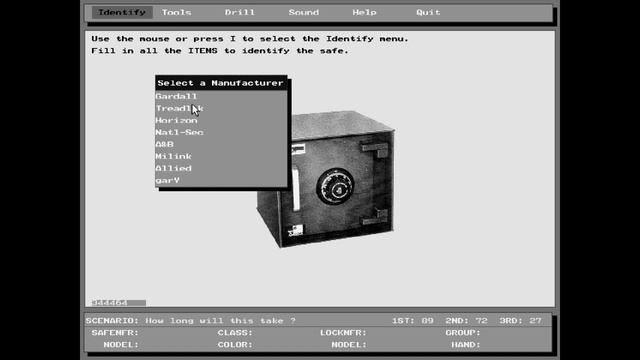
Task: Click the 'Select a Manufacturer' title
Action: pos(220,83)
